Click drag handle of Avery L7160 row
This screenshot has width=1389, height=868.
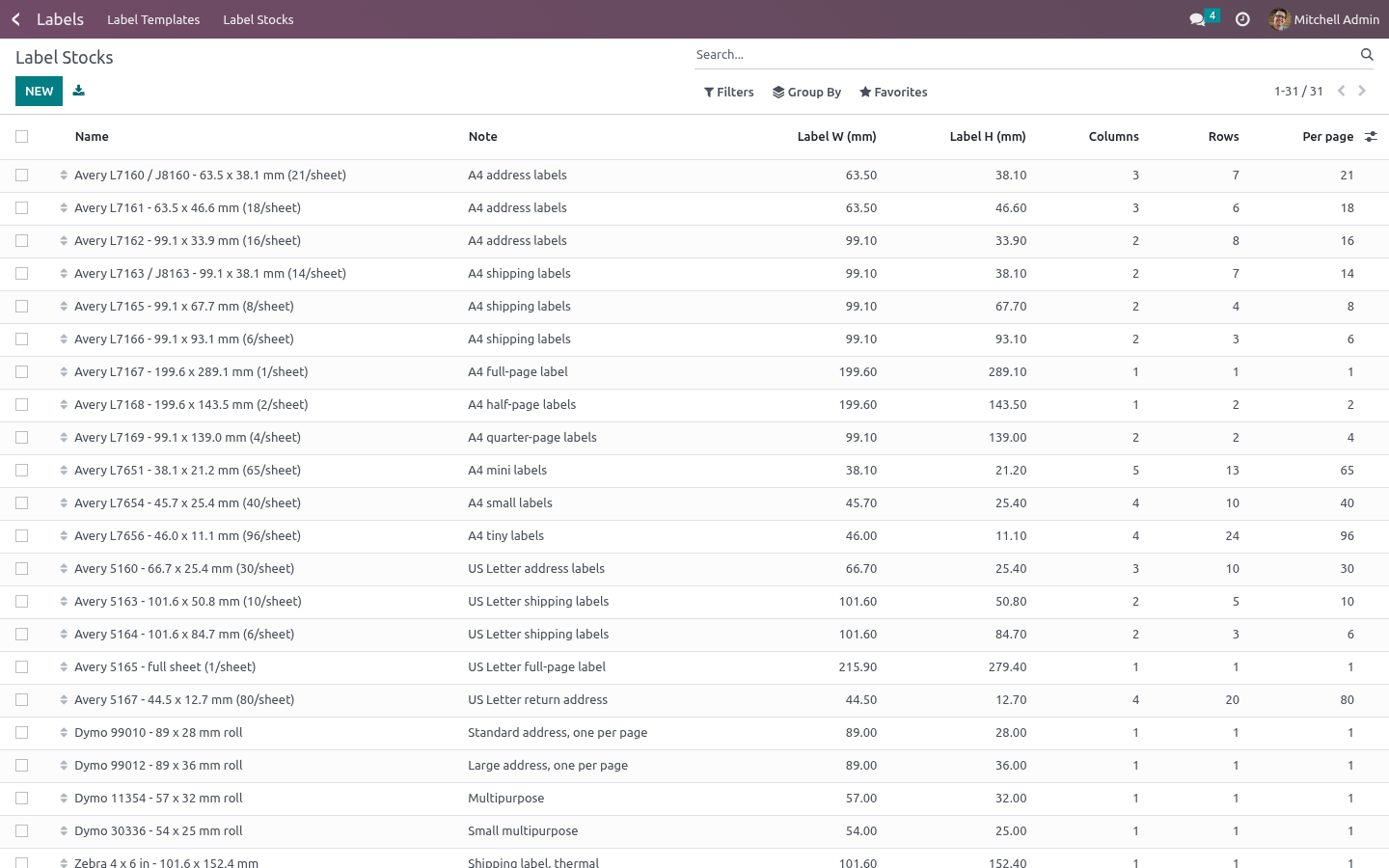point(64,176)
